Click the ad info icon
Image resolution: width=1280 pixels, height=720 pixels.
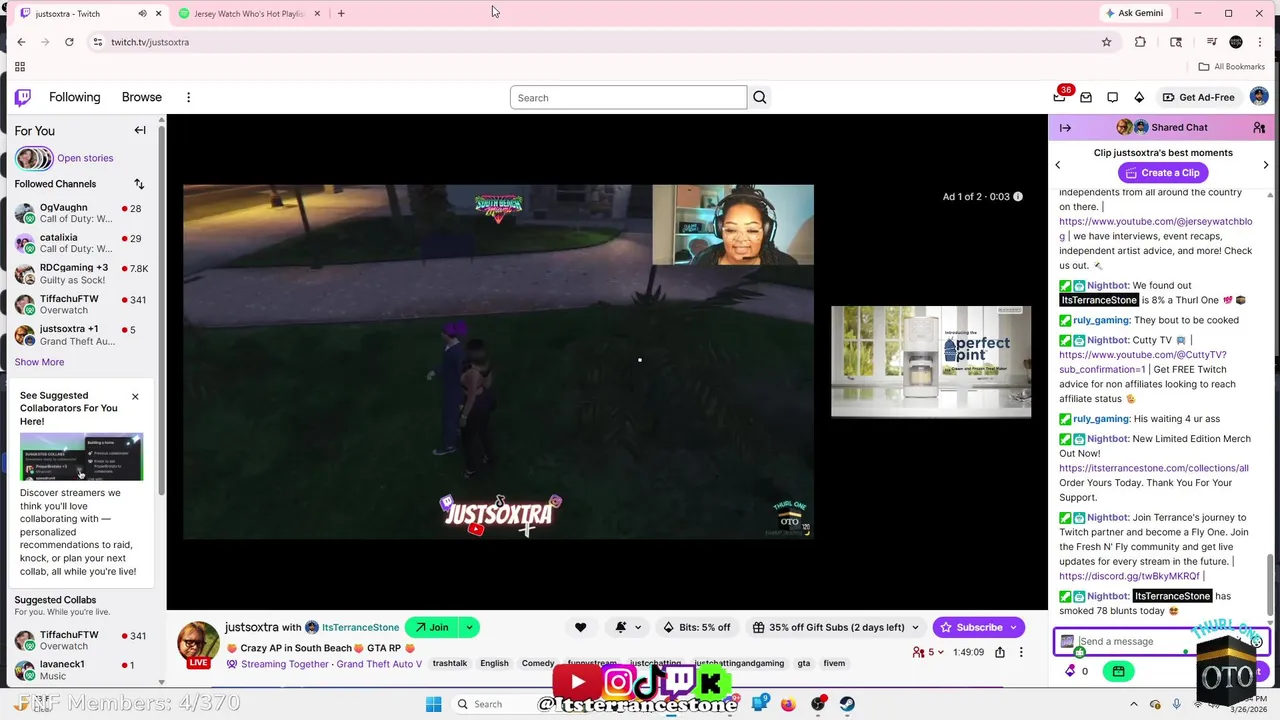coord(1018,196)
